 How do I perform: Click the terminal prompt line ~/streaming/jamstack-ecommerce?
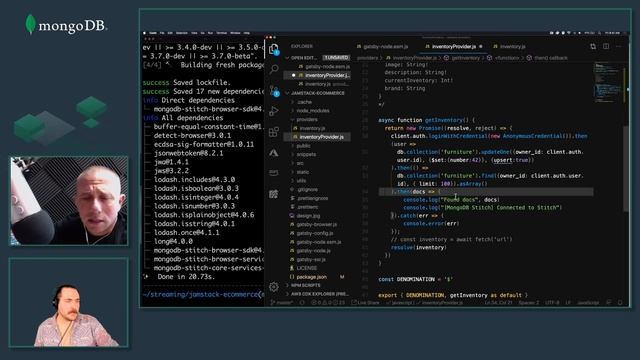[x=203, y=294]
